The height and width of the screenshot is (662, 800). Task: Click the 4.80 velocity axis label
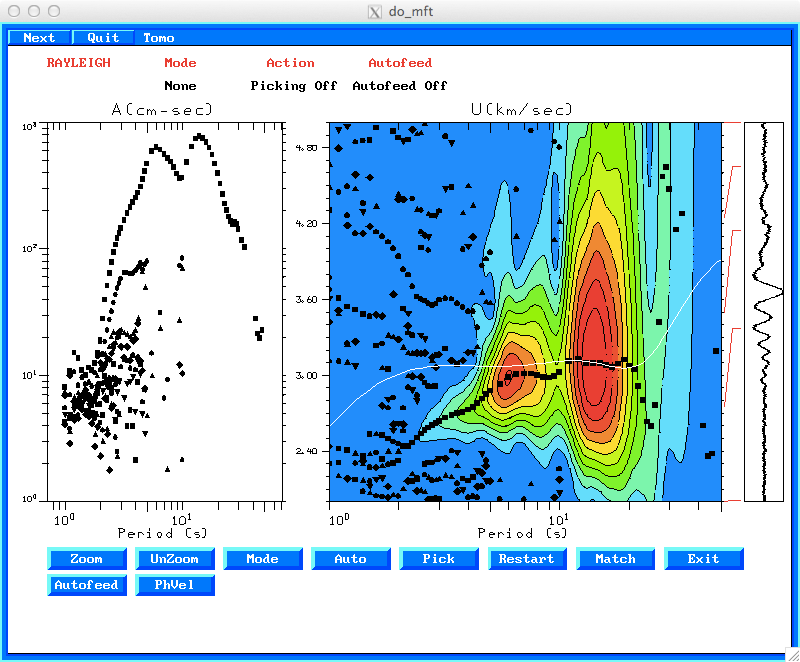coord(306,148)
